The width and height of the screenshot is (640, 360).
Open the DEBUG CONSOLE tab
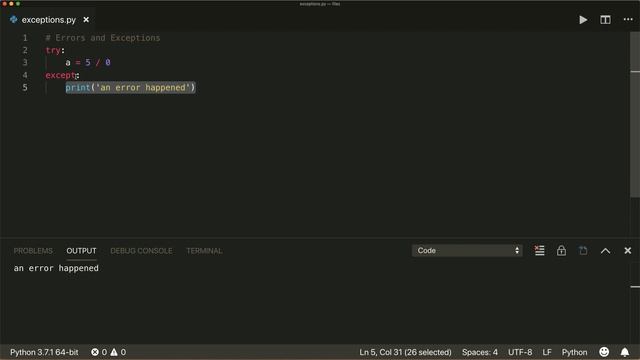[141, 251]
